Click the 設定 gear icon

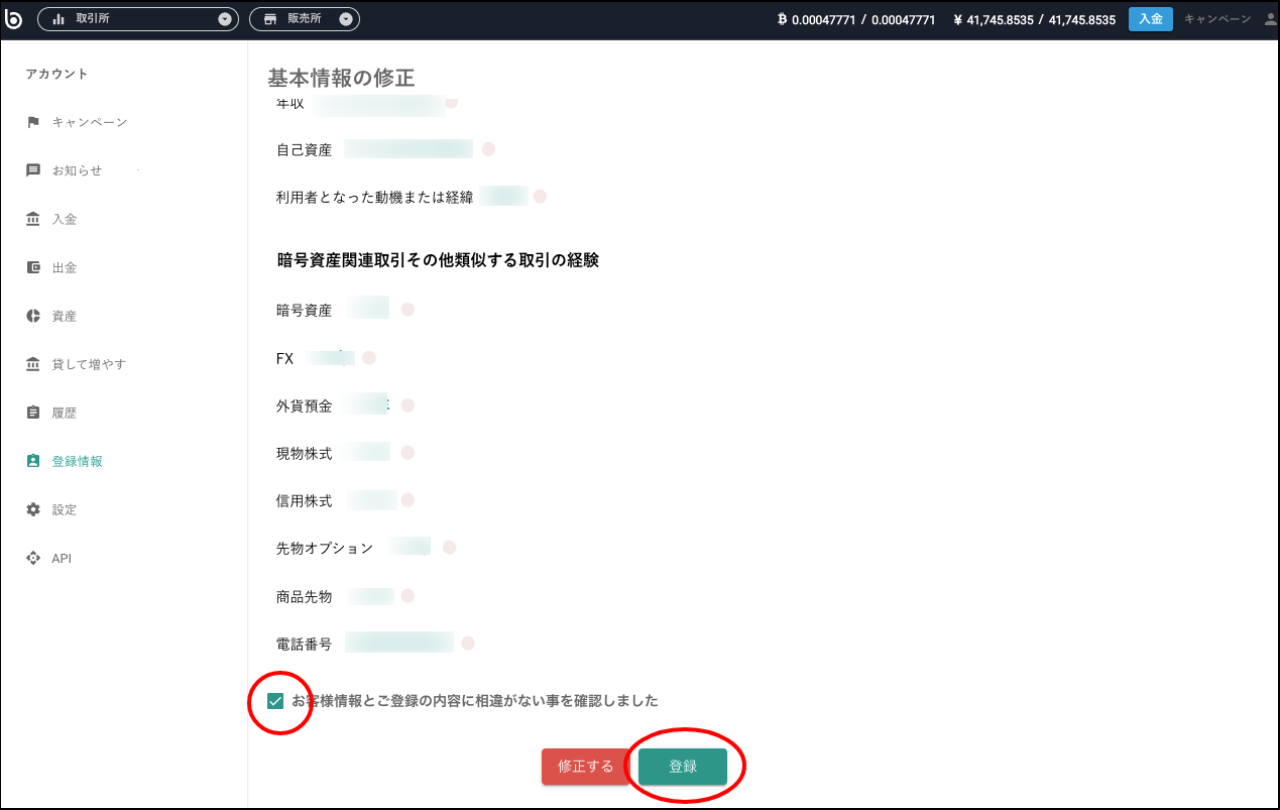click(x=33, y=510)
